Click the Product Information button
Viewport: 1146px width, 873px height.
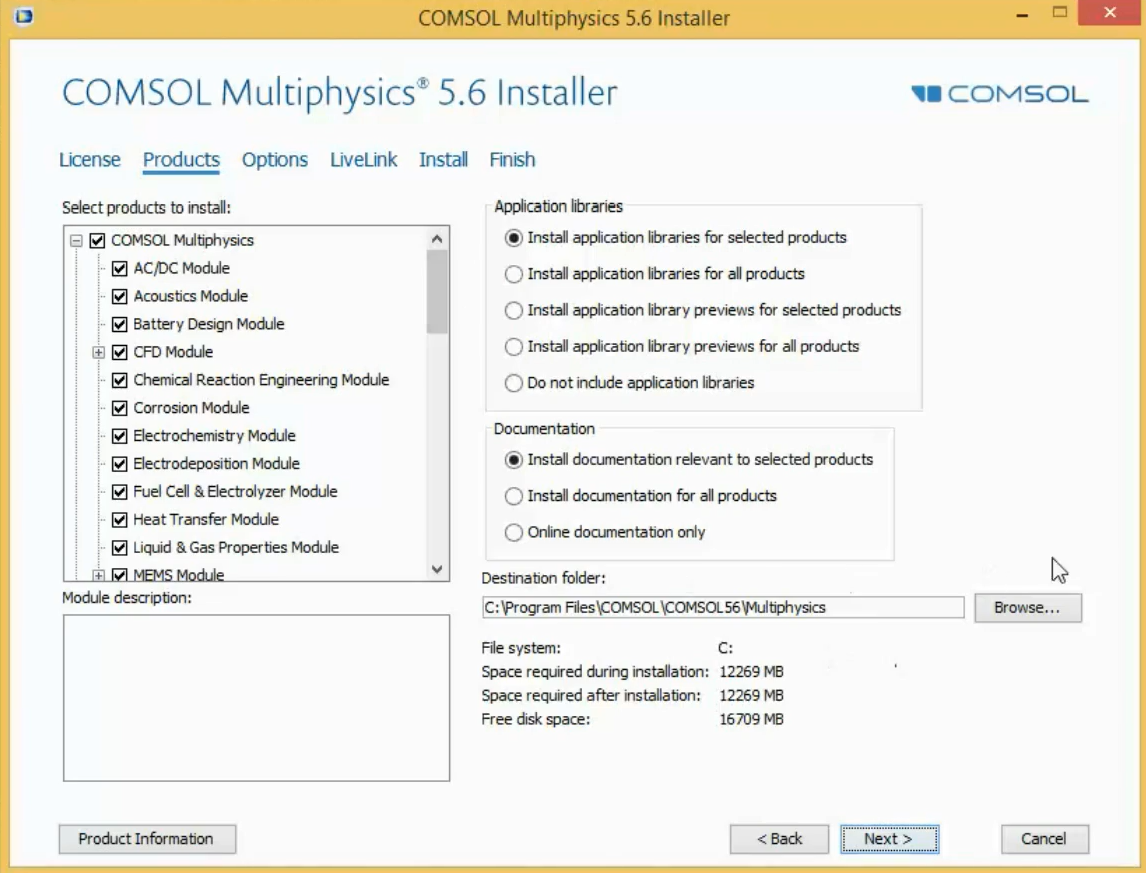(x=147, y=839)
